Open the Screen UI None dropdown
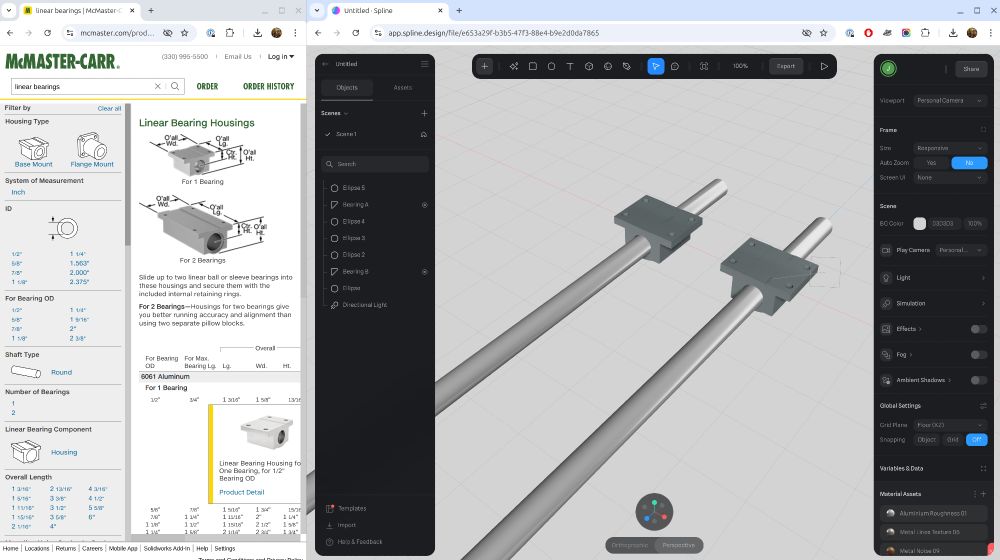The width and height of the screenshot is (1000, 560). pos(950,178)
